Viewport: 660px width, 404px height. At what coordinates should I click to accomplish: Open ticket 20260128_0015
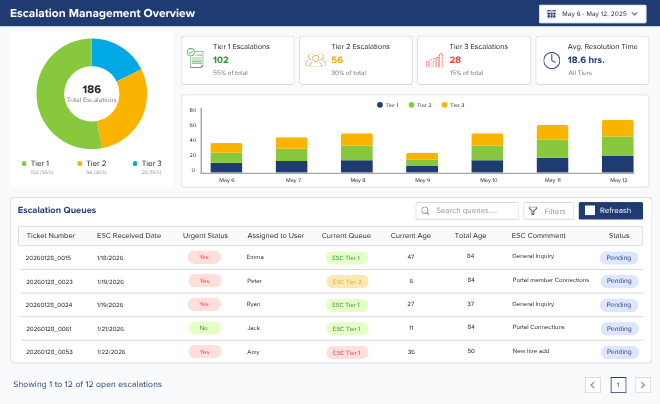[x=48, y=258]
